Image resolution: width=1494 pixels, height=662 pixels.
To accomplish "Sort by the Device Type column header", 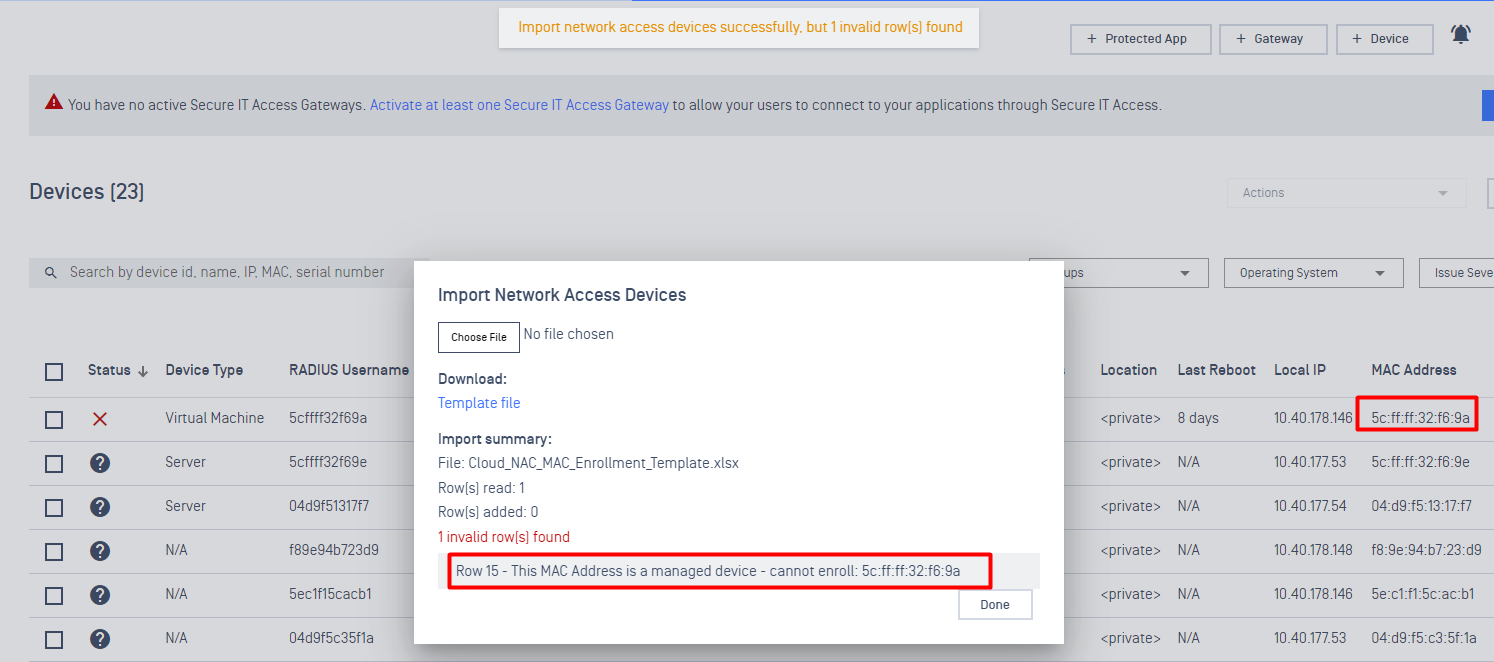I will 204,370.
